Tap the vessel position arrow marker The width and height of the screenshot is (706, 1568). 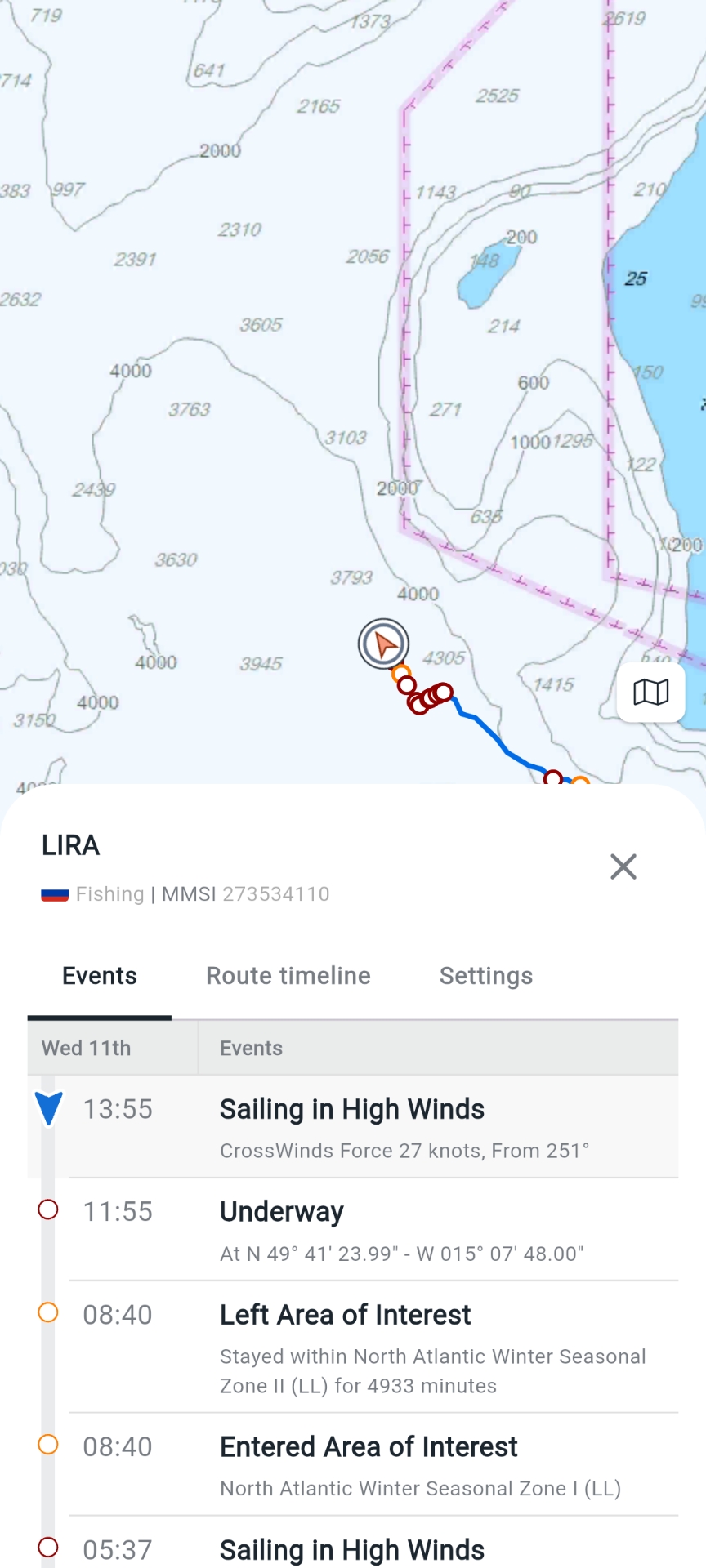click(383, 644)
